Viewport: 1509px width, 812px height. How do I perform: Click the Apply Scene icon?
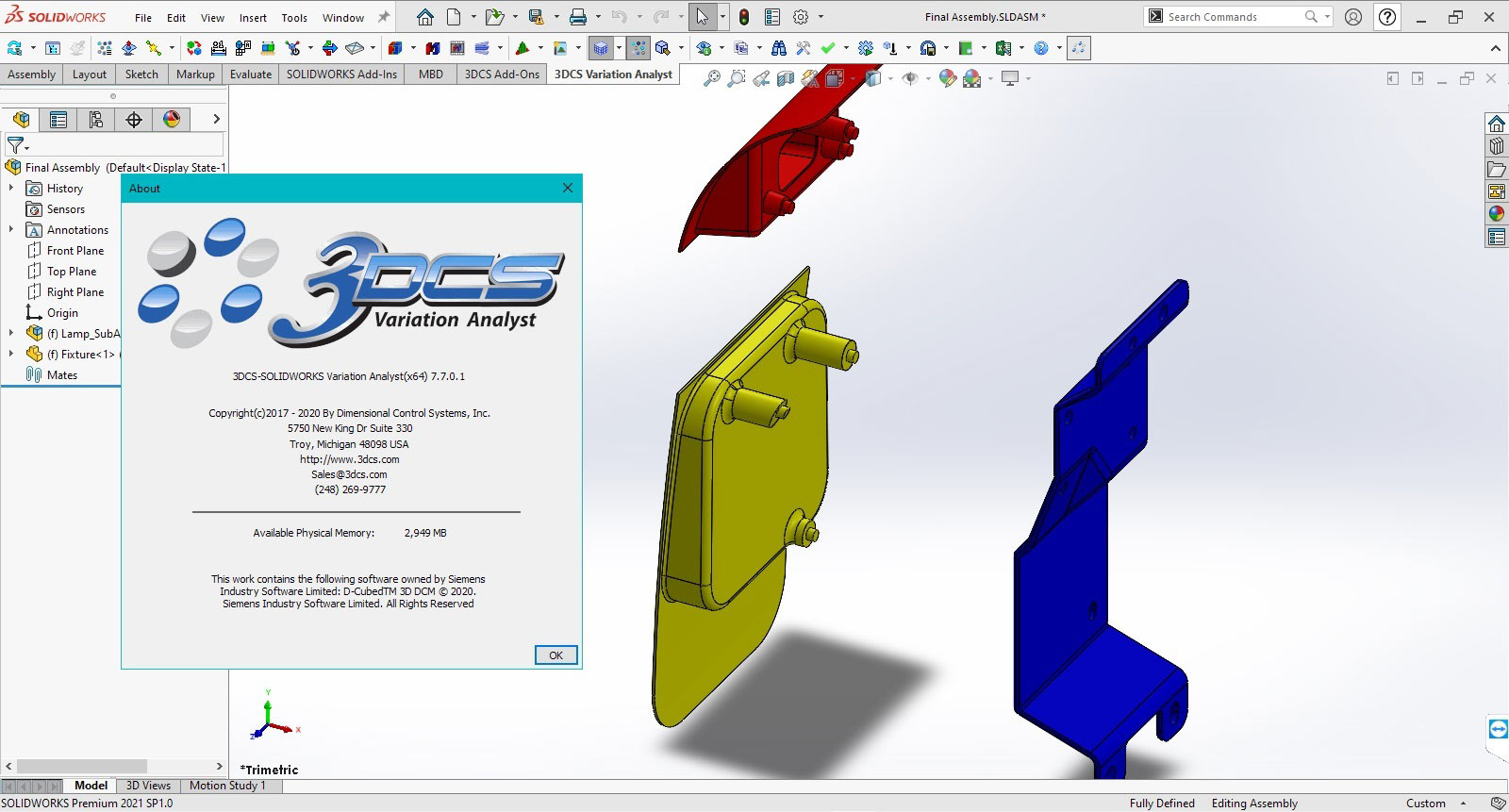[971, 79]
